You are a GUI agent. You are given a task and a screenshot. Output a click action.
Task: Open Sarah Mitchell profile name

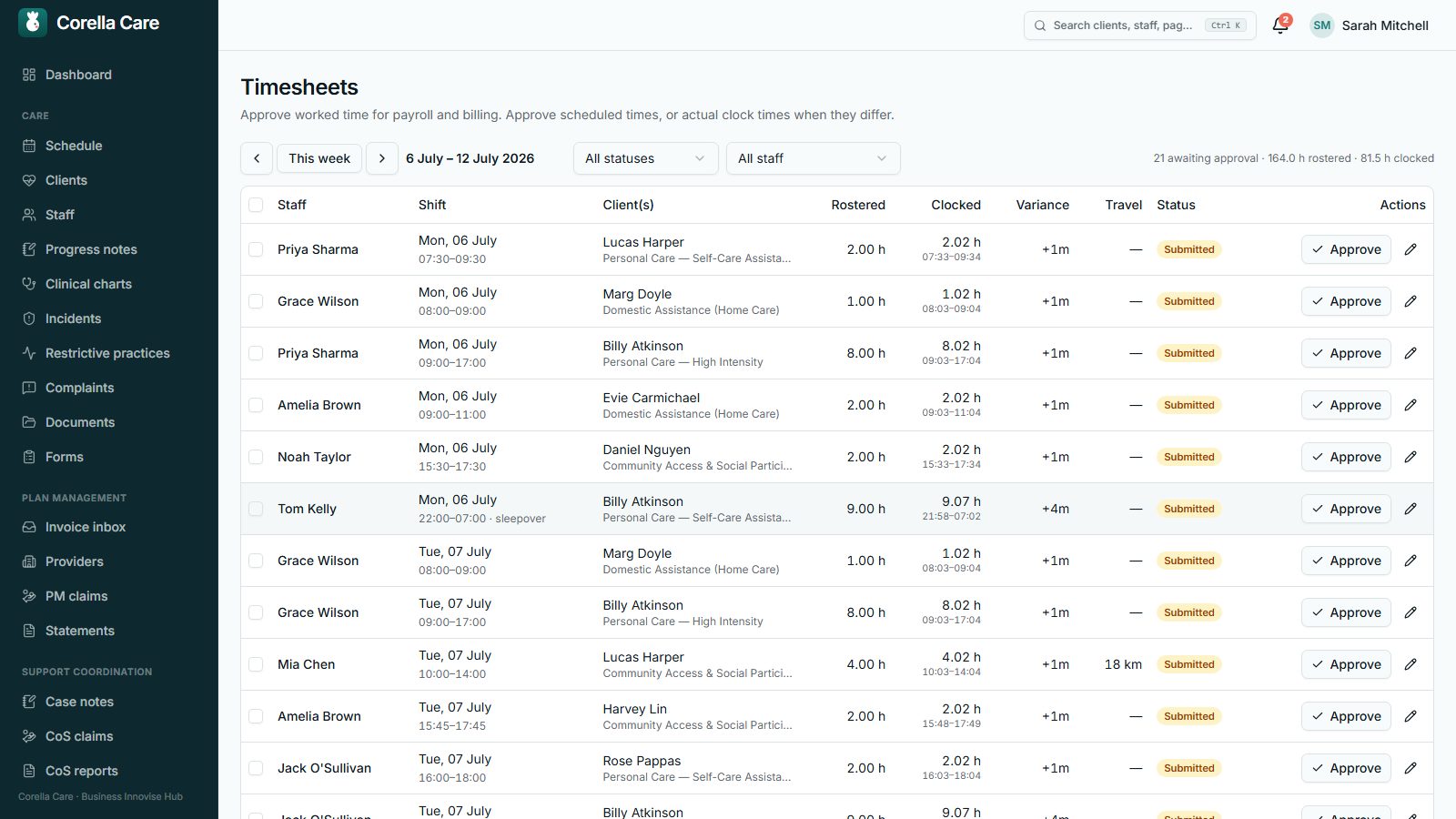[1385, 25]
